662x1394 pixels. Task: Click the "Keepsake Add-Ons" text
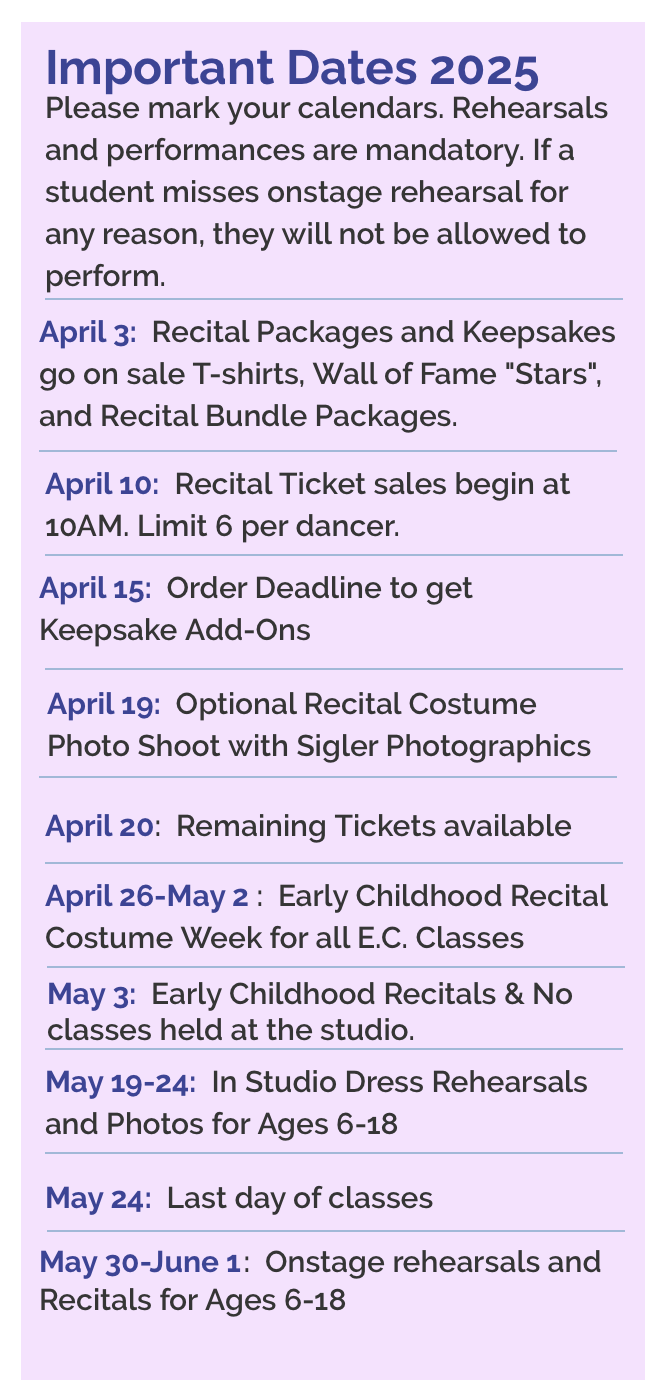pyautogui.click(x=174, y=630)
